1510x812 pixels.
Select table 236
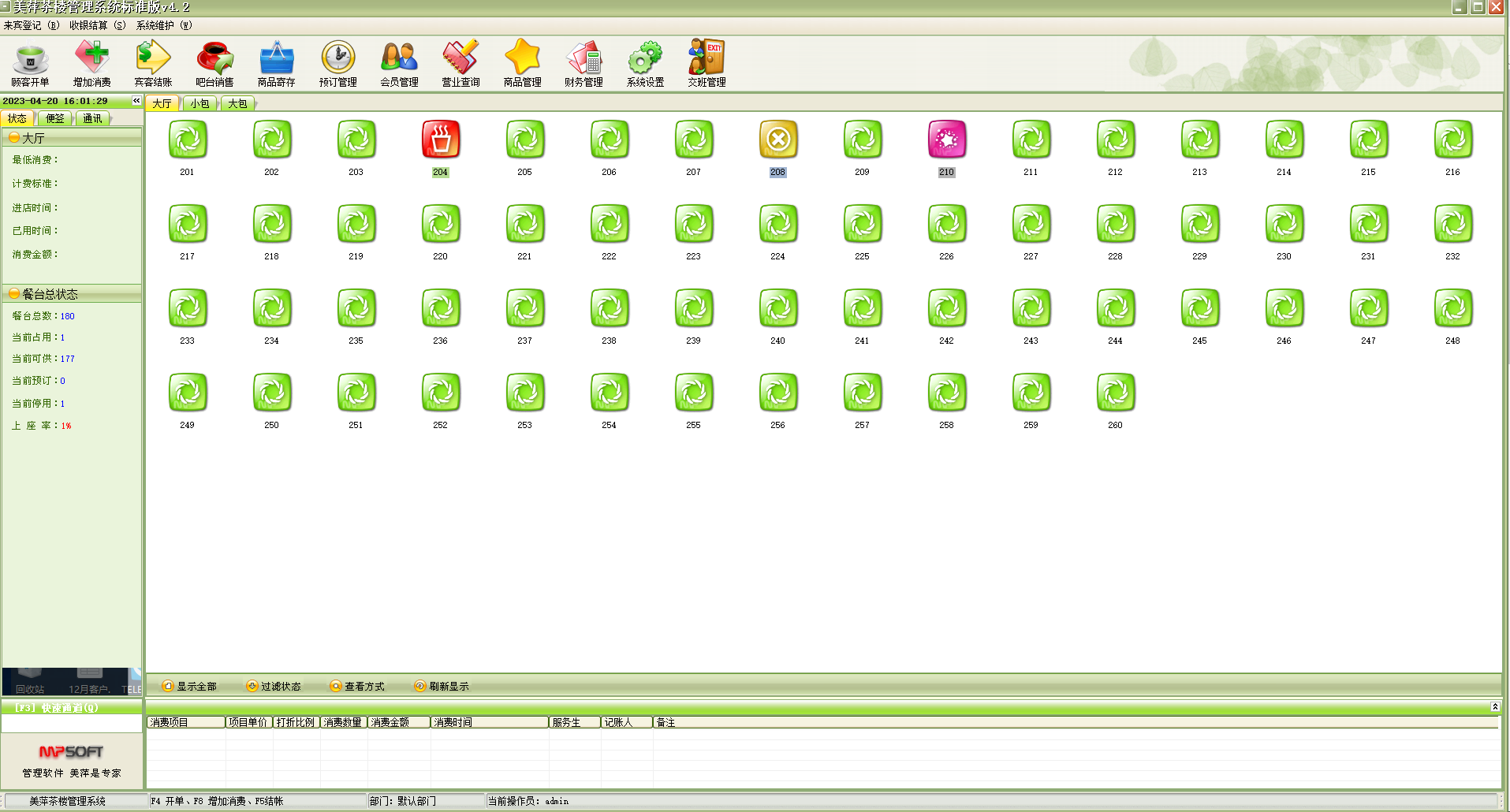(x=441, y=308)
